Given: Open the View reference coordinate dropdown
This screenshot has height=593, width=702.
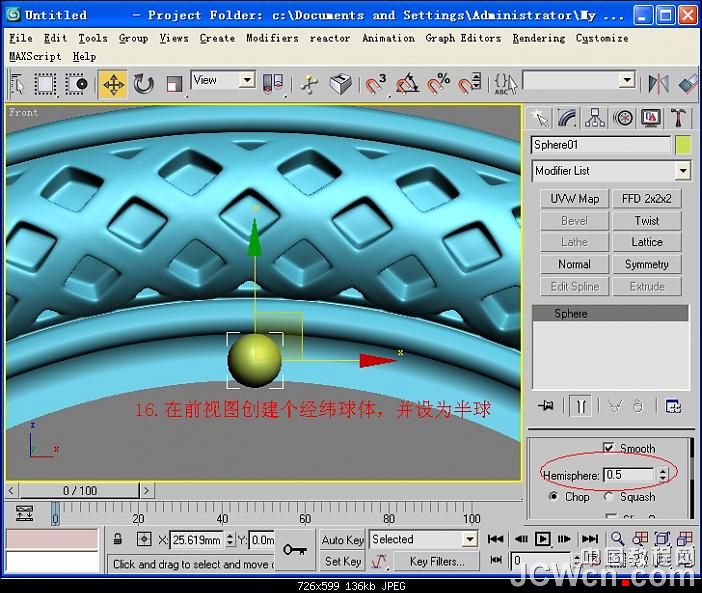Looking at the screenshot, I should [x=247, y=80].
